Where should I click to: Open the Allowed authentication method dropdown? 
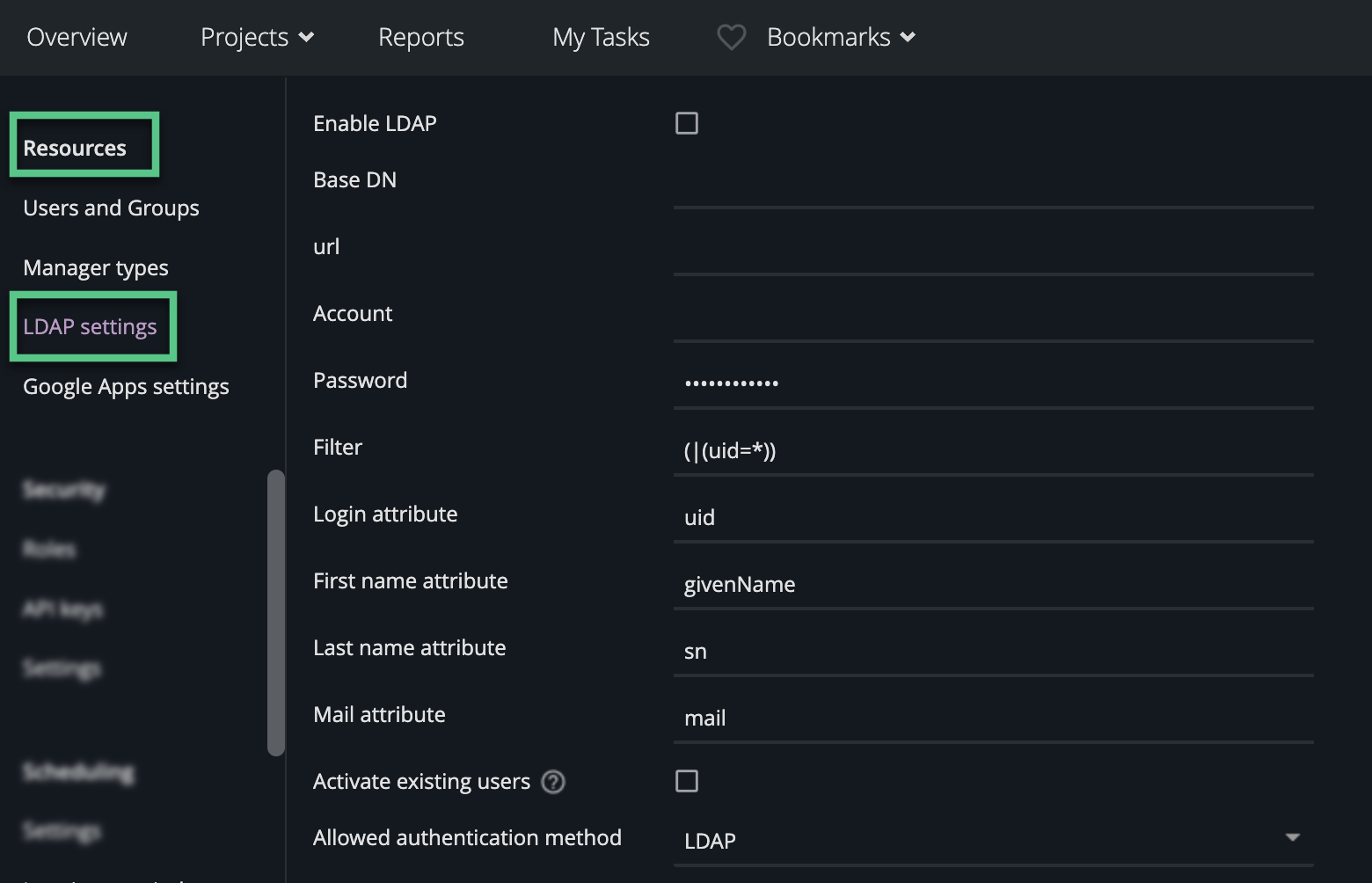992,840
